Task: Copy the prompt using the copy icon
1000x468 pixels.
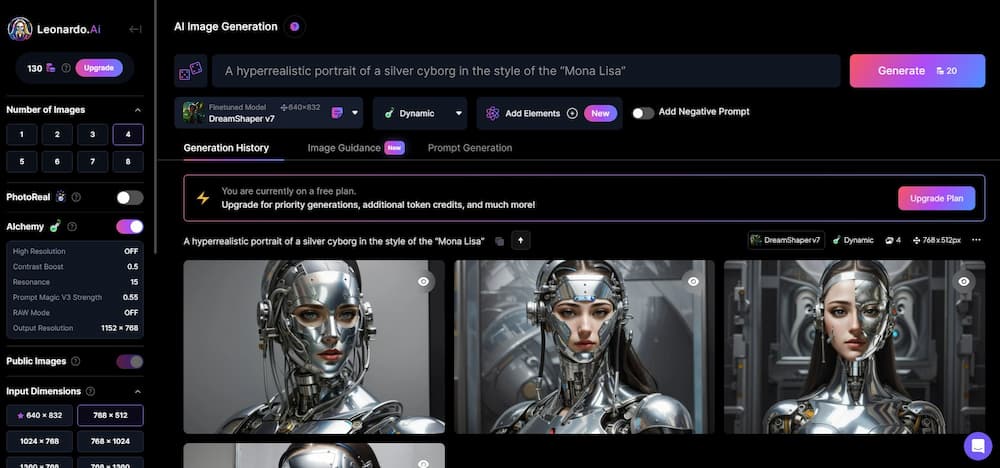Action: (499, 241)
